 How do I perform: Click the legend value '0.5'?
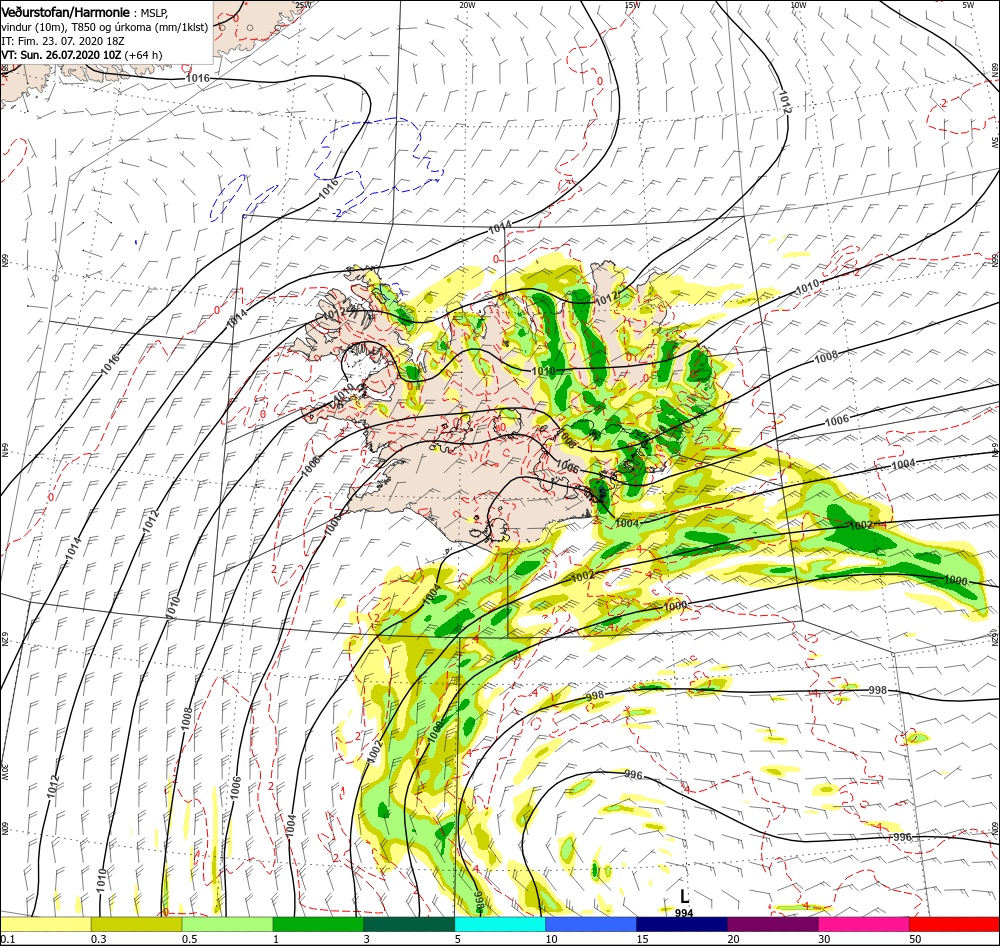click(189, 939)
